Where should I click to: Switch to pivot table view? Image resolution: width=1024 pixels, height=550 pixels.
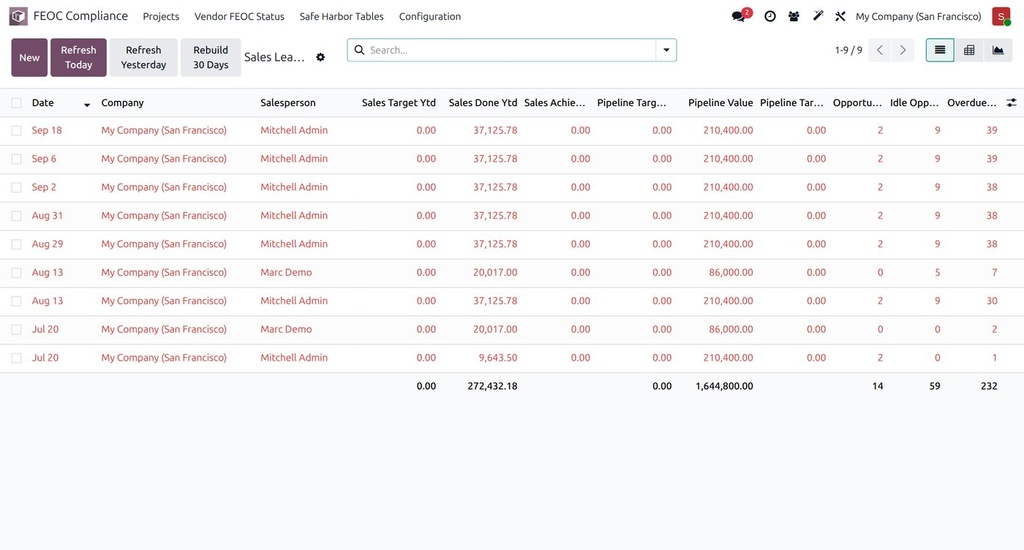969,50
